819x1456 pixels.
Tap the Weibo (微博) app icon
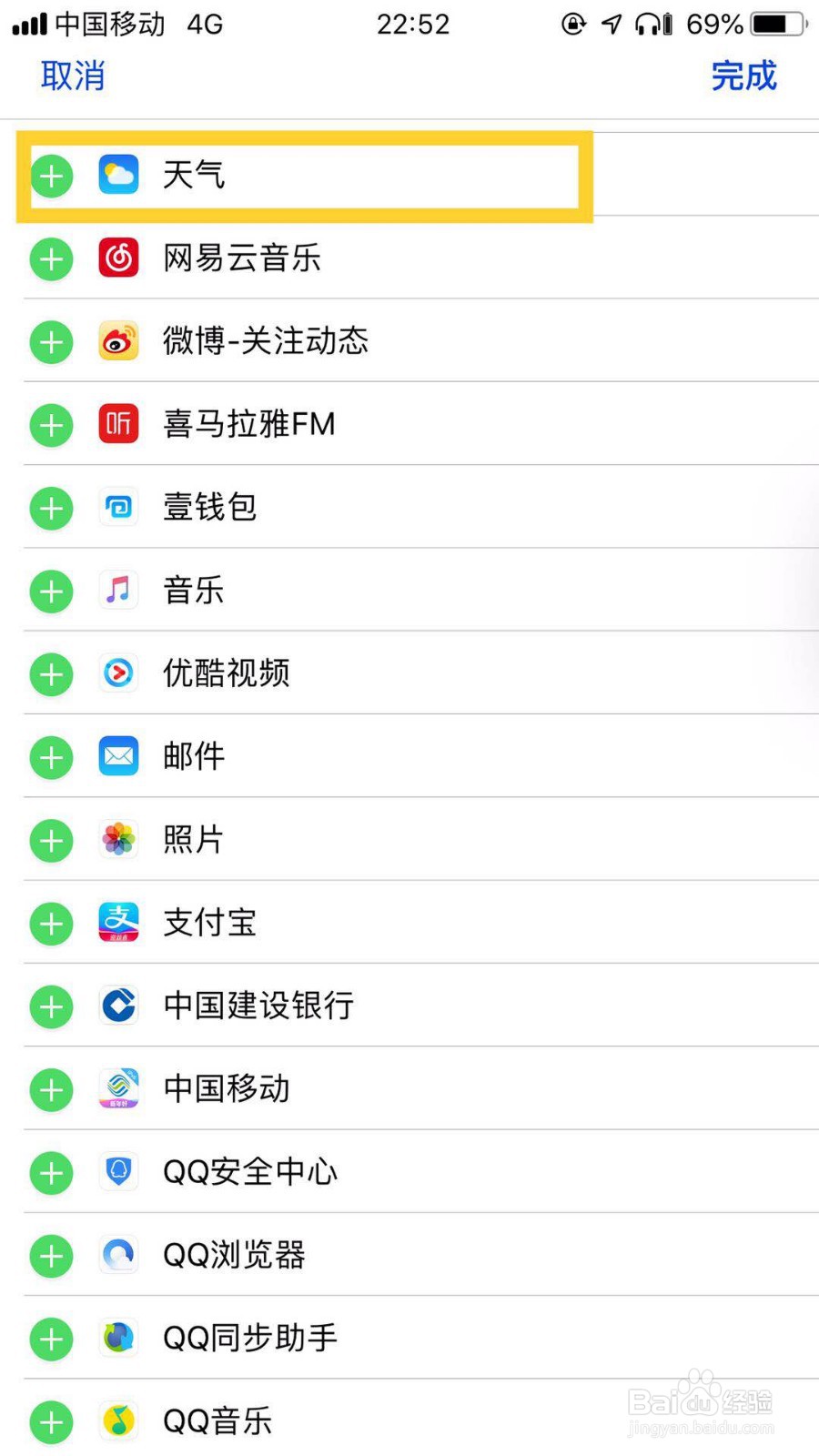pyautogui.click(x=118, y=341)
